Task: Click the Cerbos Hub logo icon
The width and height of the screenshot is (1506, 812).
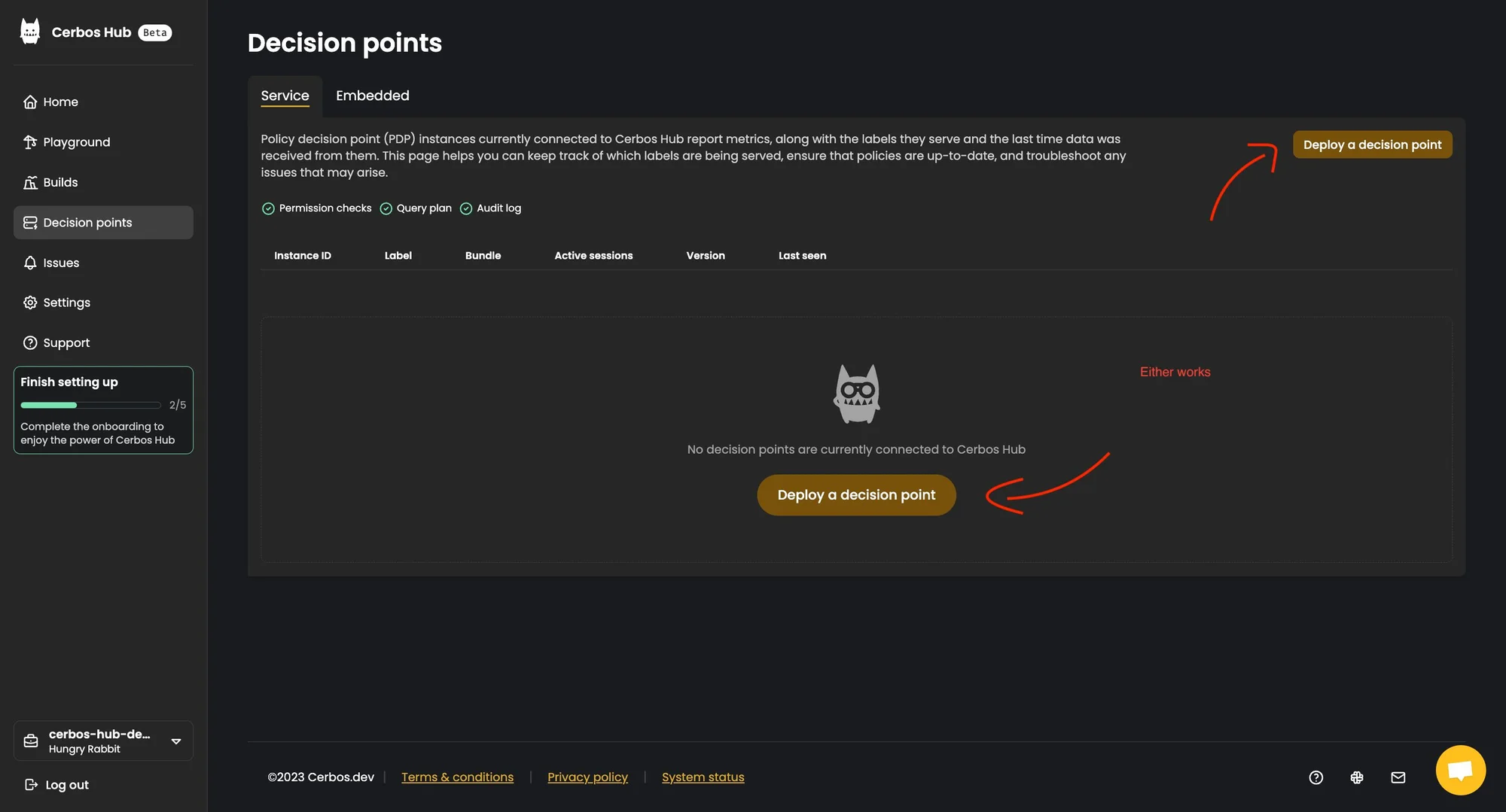Action: click(x=30, y=32)
